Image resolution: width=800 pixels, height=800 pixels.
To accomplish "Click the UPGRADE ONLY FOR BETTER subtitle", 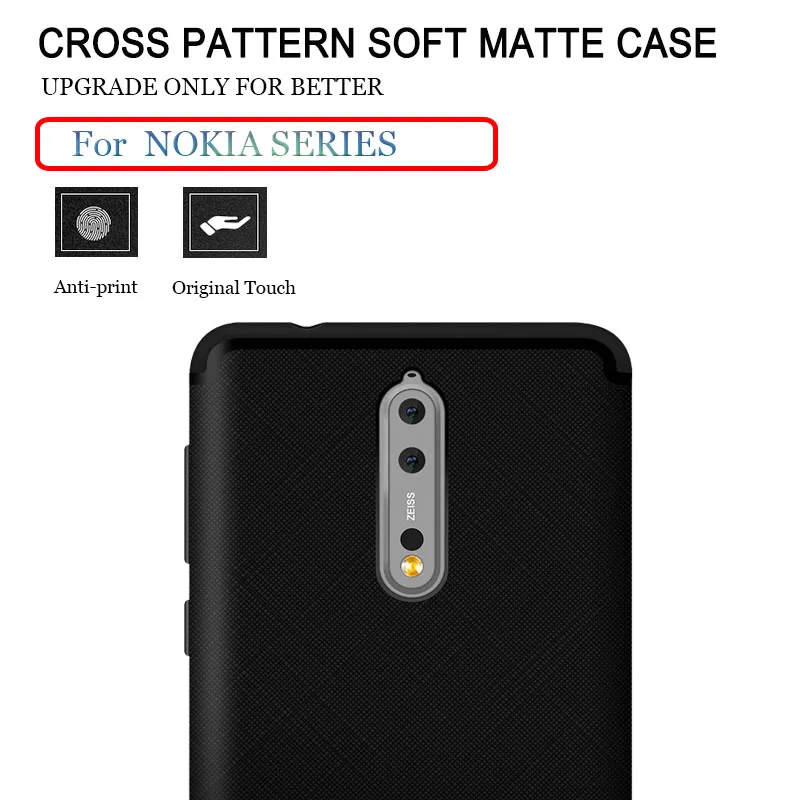I will point(212,87).
